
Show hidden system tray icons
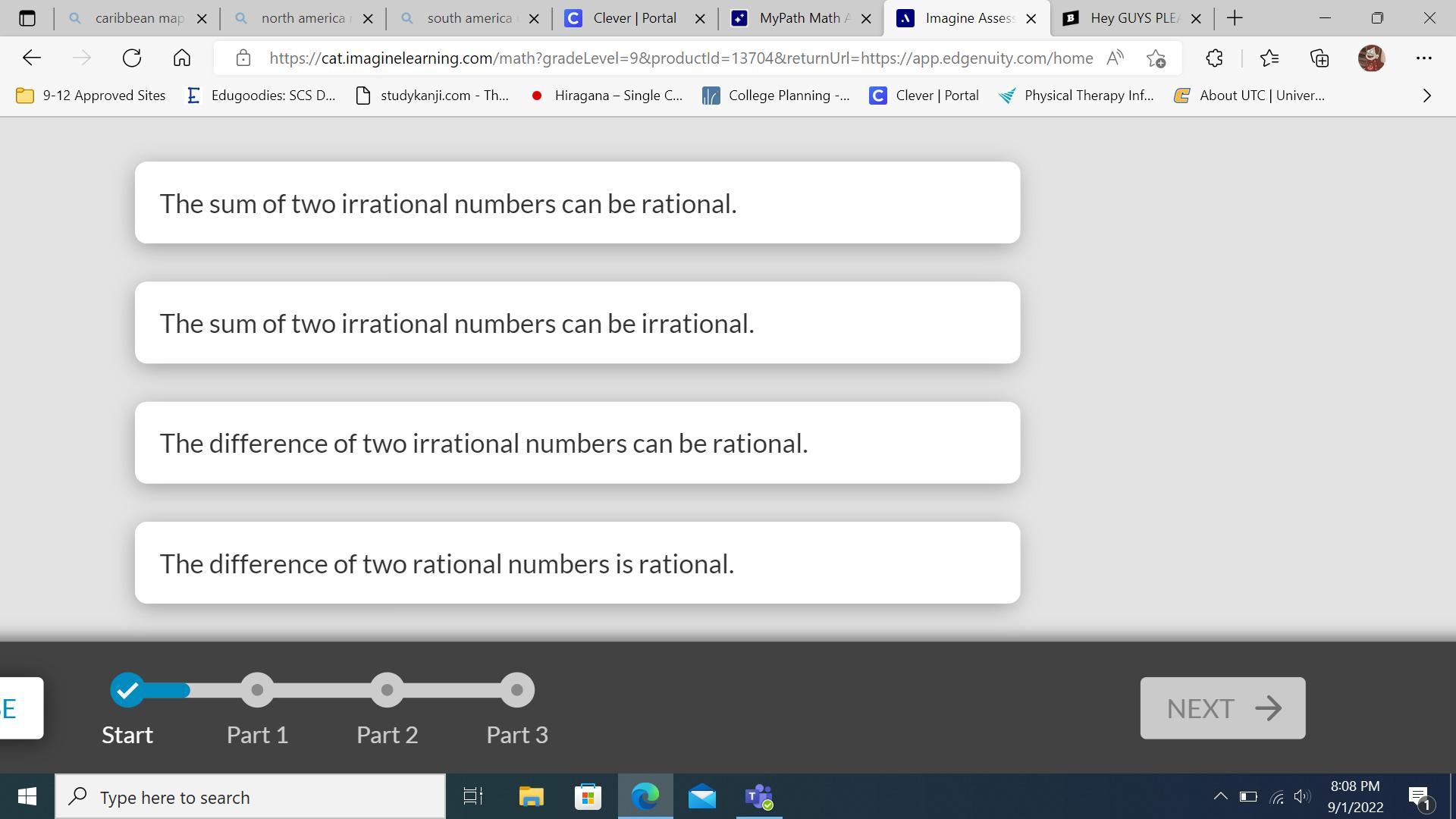[x=1220, y=796]
